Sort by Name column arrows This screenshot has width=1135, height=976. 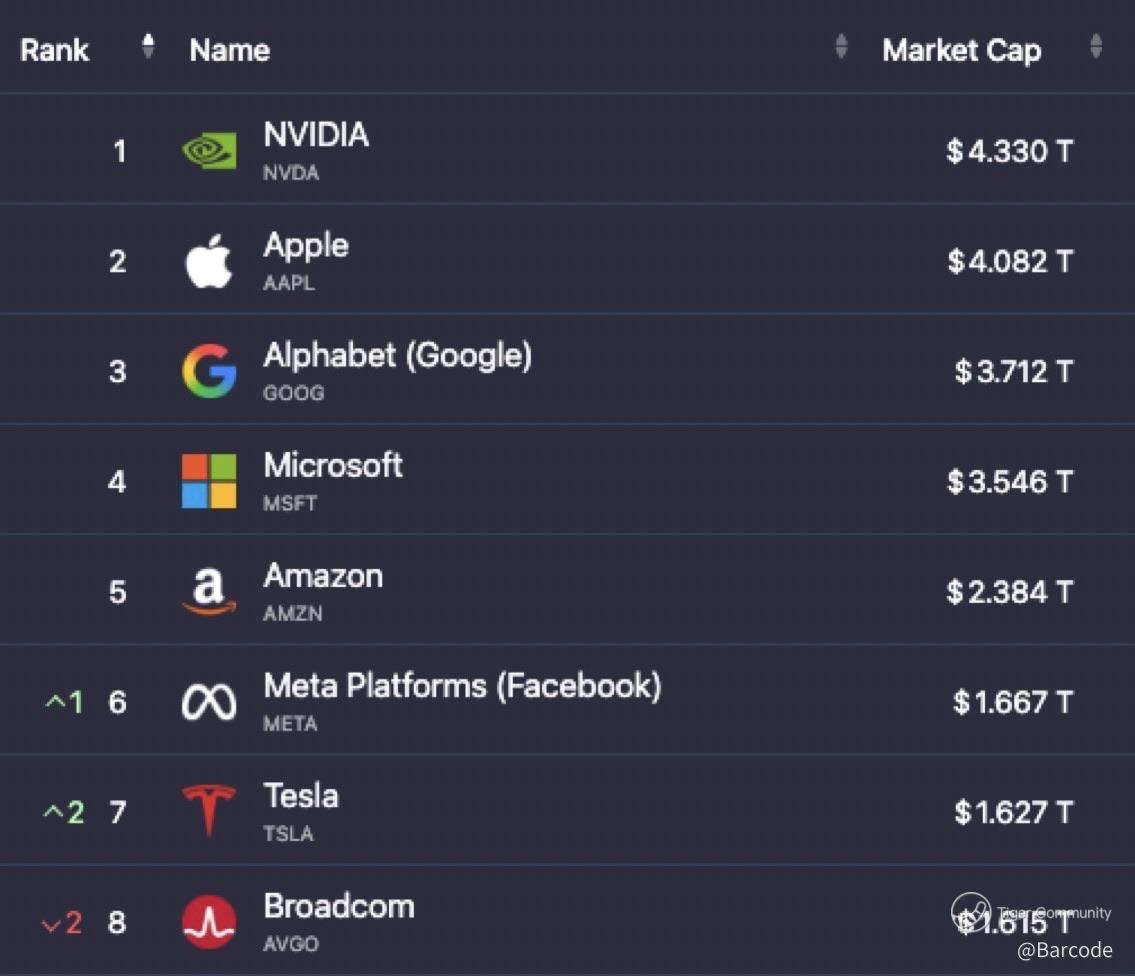click(x=841, y=46)
